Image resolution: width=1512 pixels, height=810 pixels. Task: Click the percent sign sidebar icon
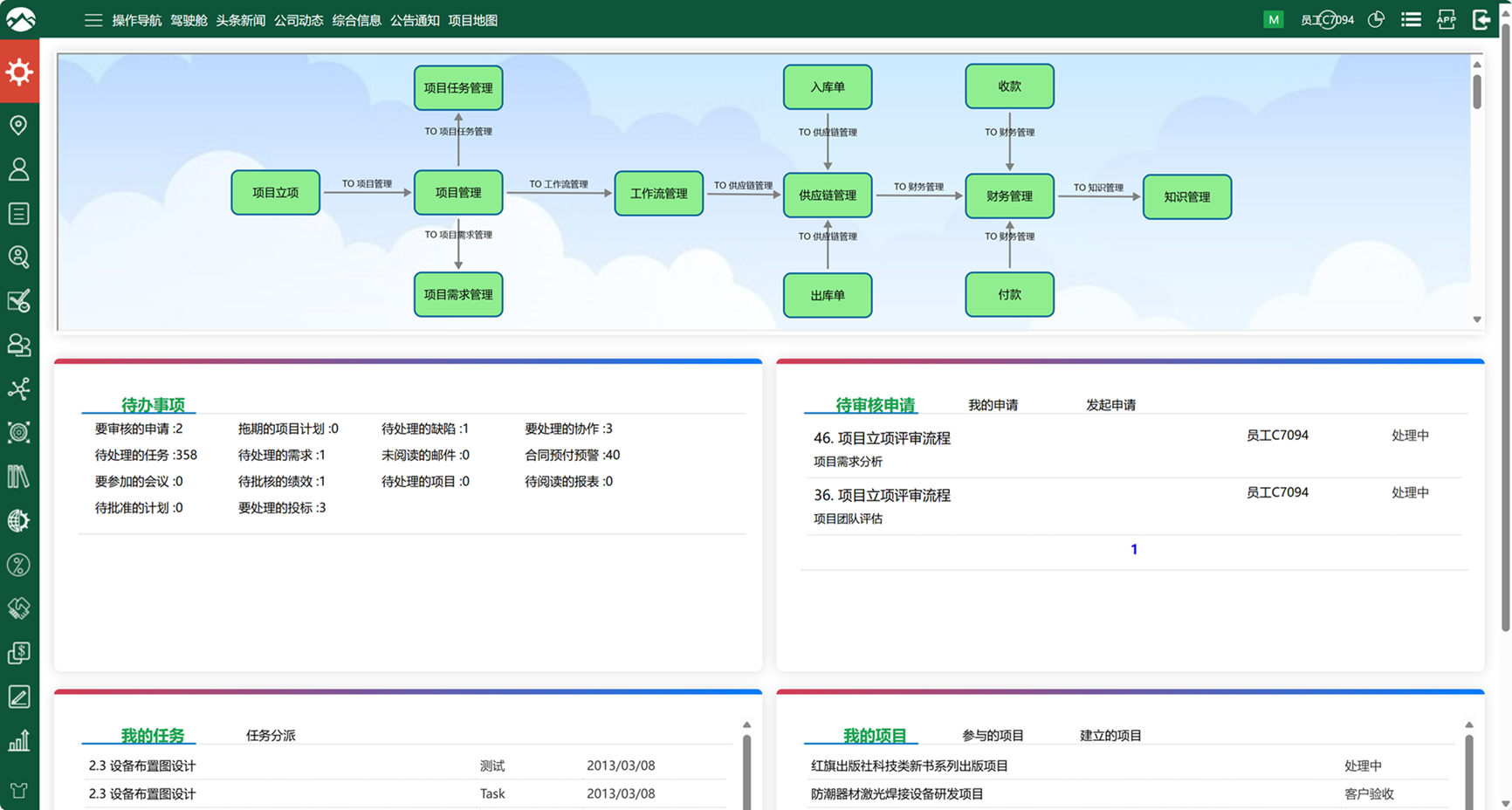click(18, 565)
